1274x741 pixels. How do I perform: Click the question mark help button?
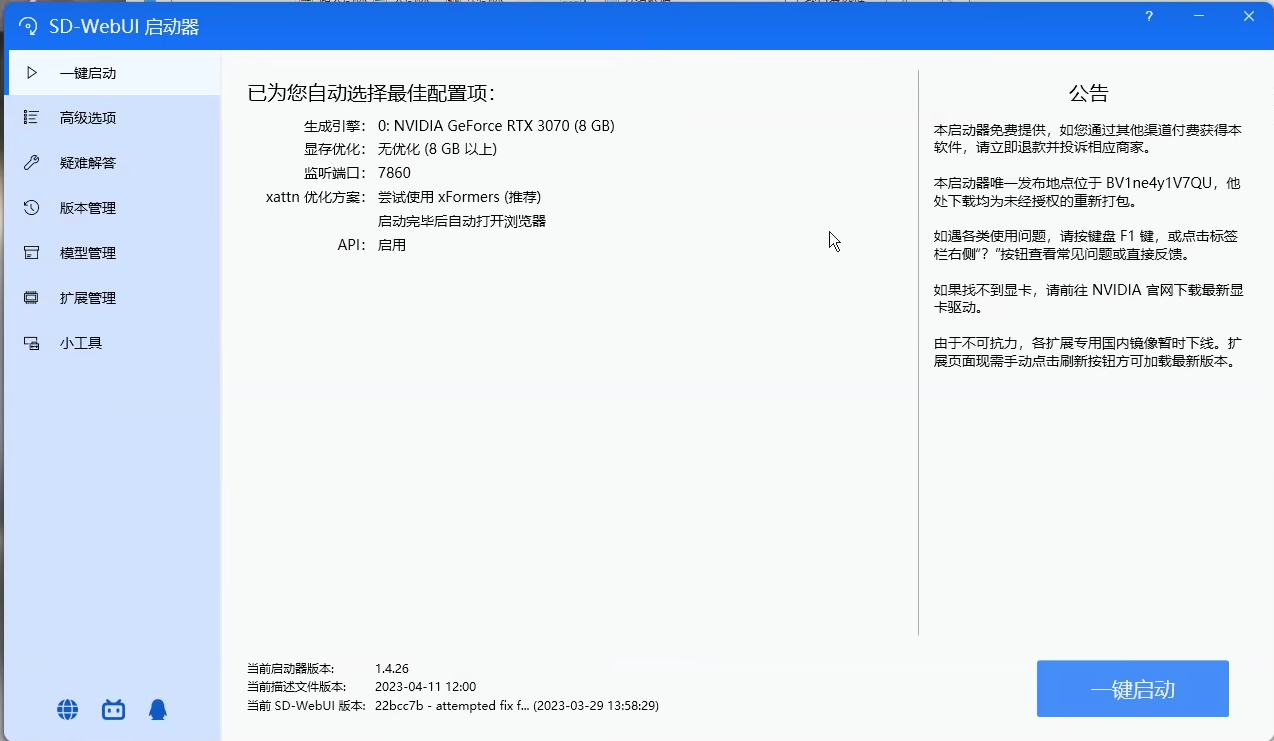[1150, 17]
